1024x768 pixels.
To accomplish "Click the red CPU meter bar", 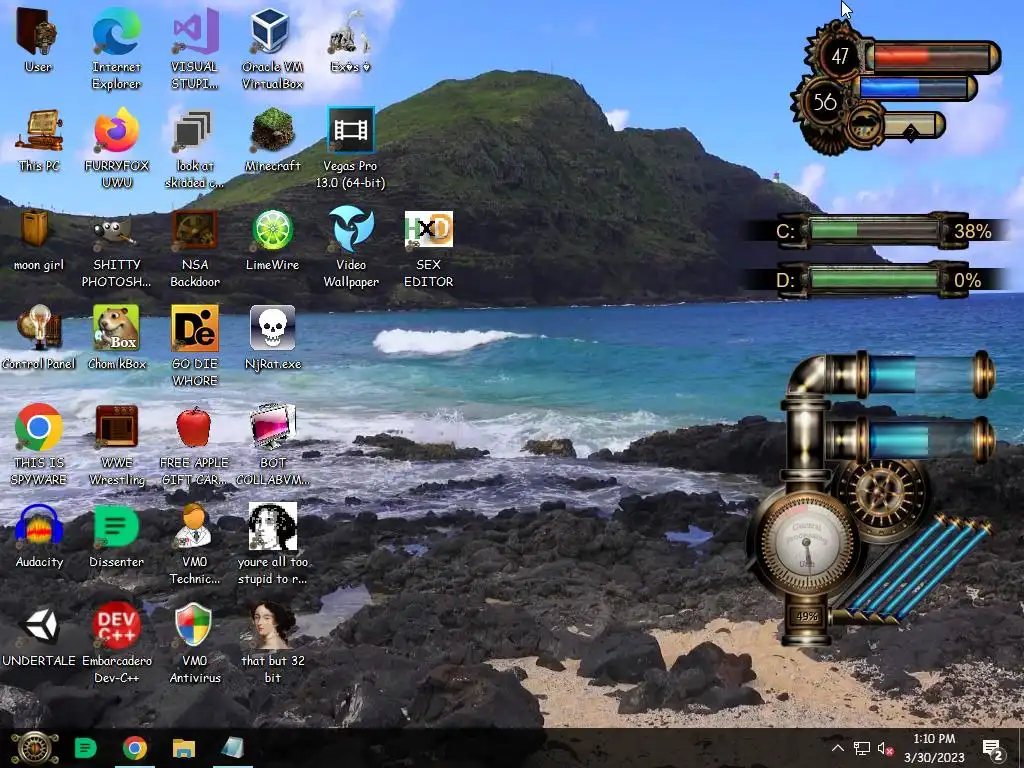I will coord(932,57).
